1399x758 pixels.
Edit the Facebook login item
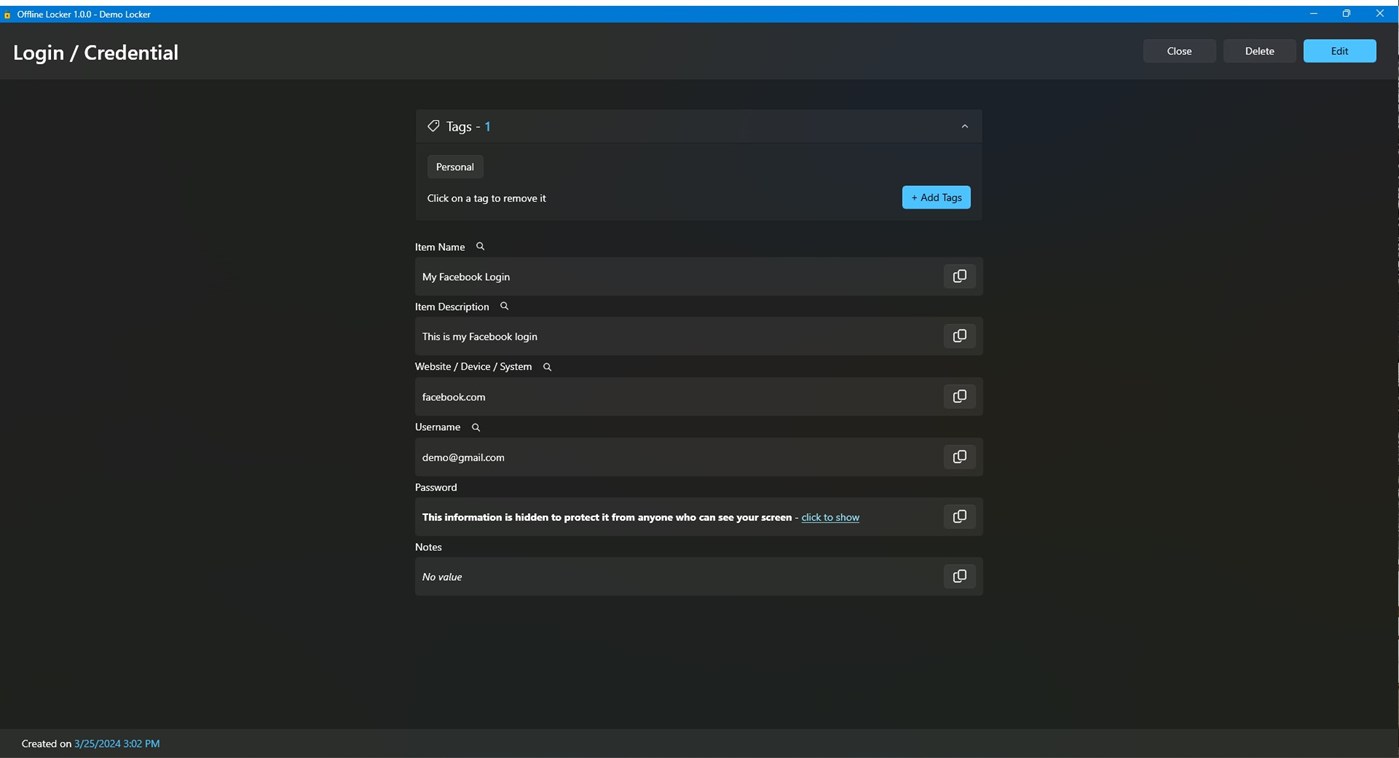[1339, 51]
